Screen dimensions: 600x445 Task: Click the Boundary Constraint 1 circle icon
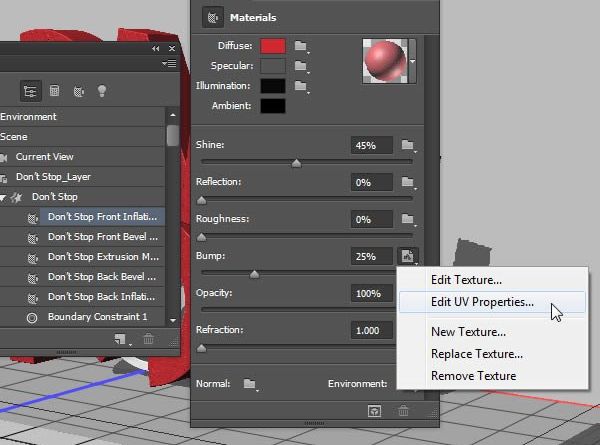tap(32, 318)
